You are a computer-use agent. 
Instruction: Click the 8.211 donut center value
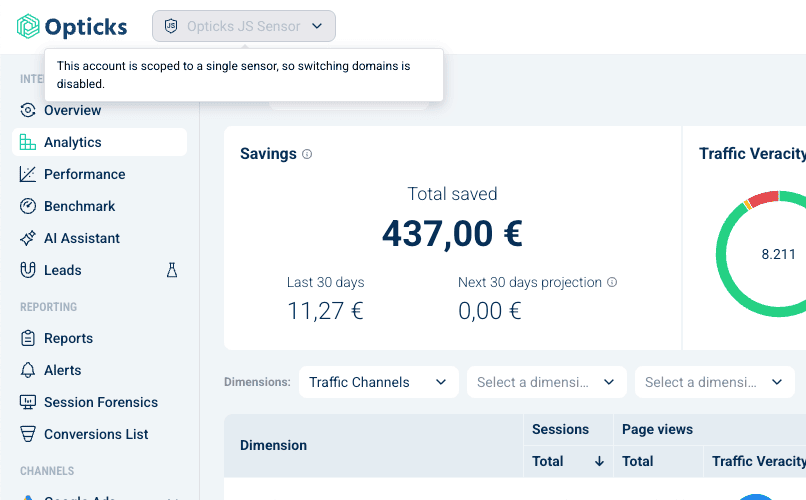click(x=778, y=254)
